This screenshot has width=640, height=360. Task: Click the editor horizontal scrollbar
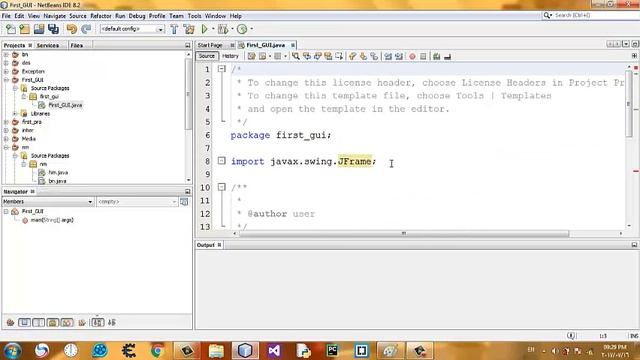click(x=404, y=233)
